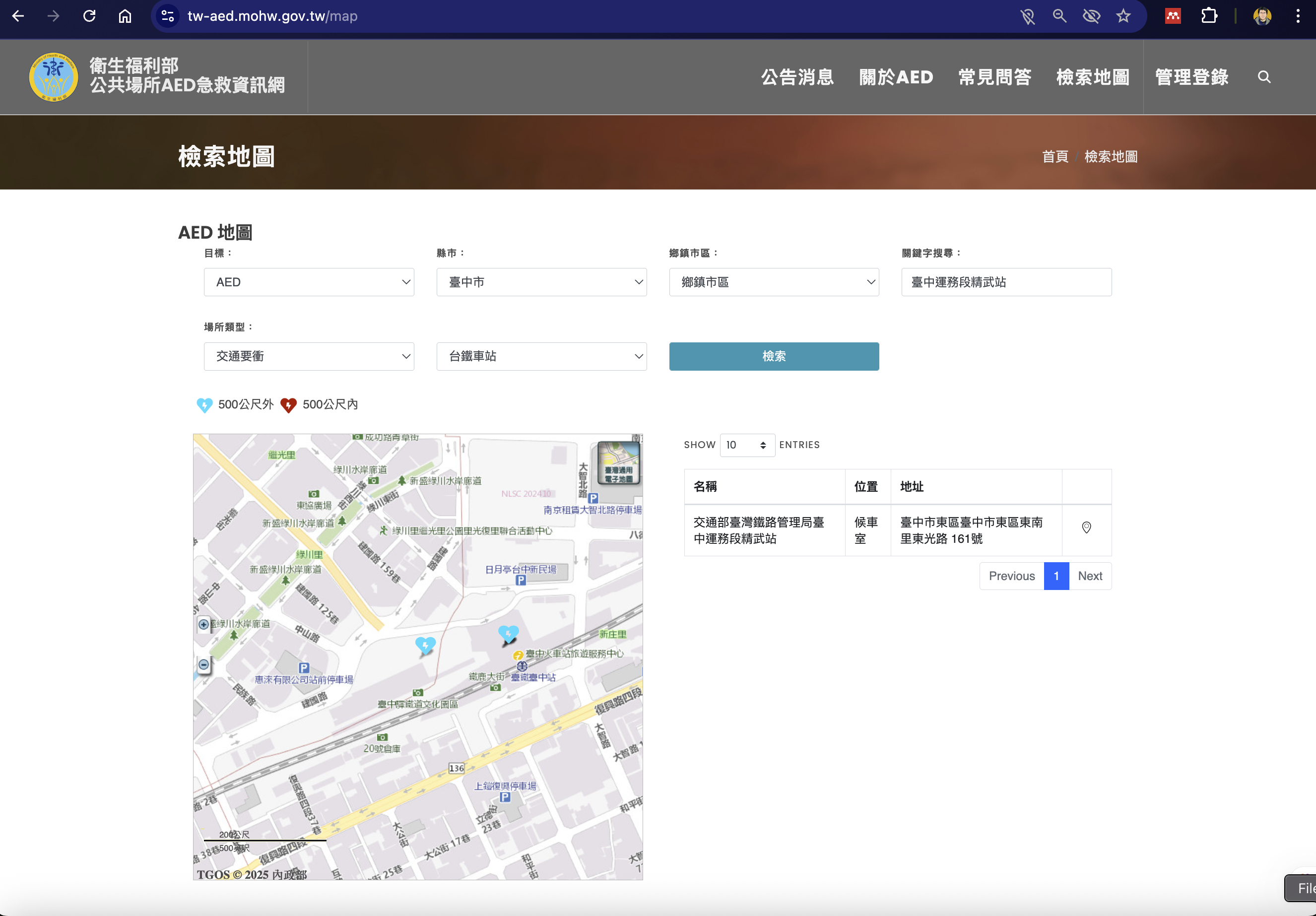This screenshot has height=916, width=1316.
Task: Open the site search magnifier in the navbar
Action: [x=1263, y=77]
